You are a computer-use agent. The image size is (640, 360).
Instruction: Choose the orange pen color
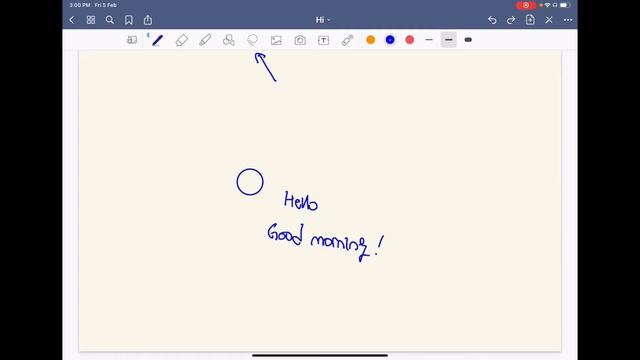click(371, 40)
